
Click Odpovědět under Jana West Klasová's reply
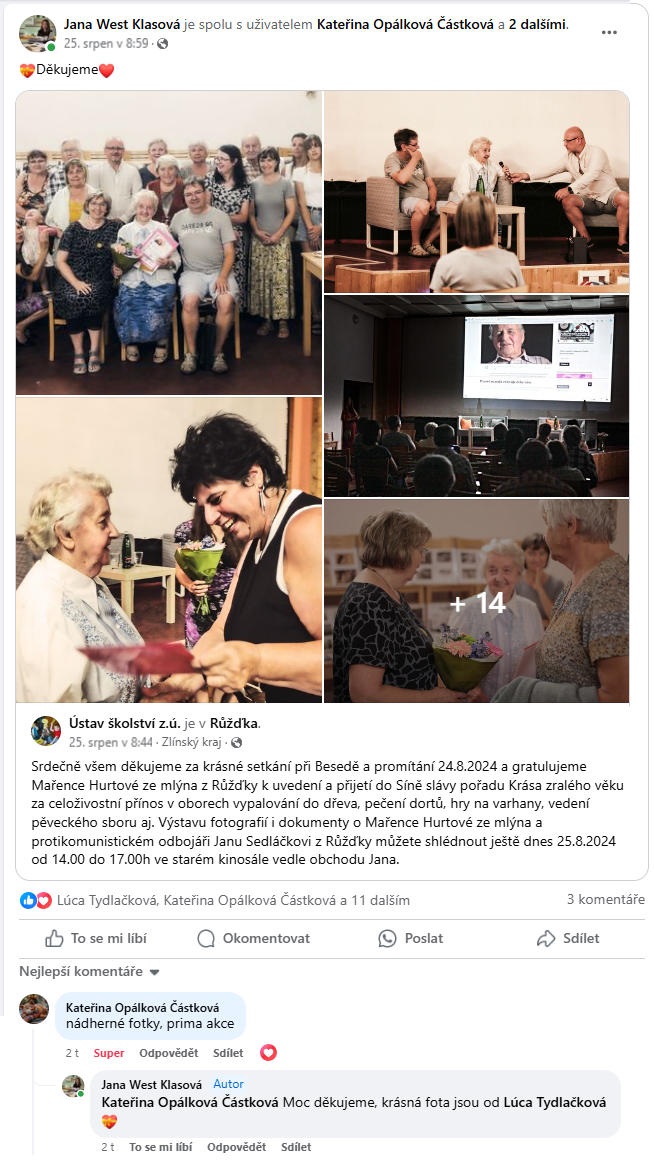point(237,1146)
